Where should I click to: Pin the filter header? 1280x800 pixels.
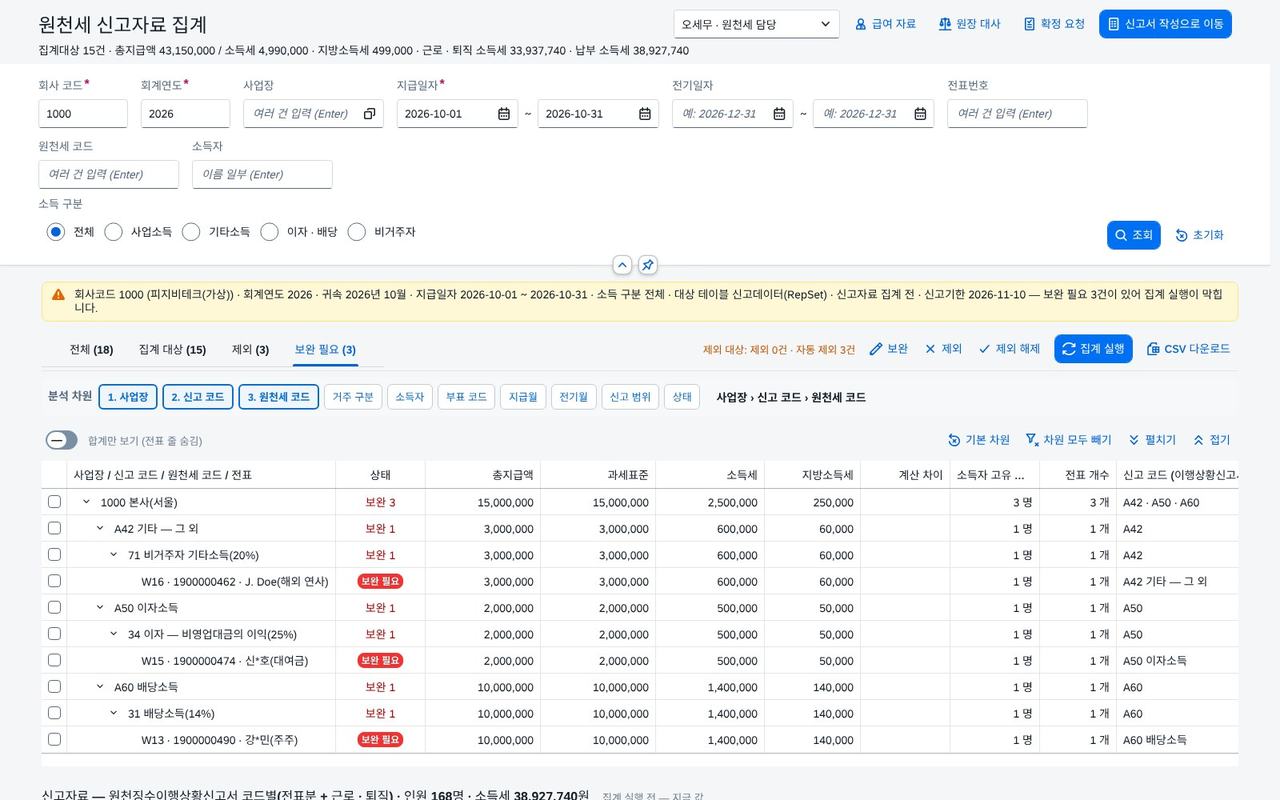coord(648,265)
